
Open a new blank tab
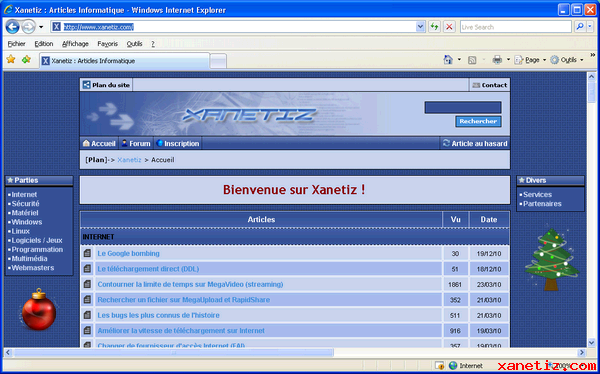[218, 61]
